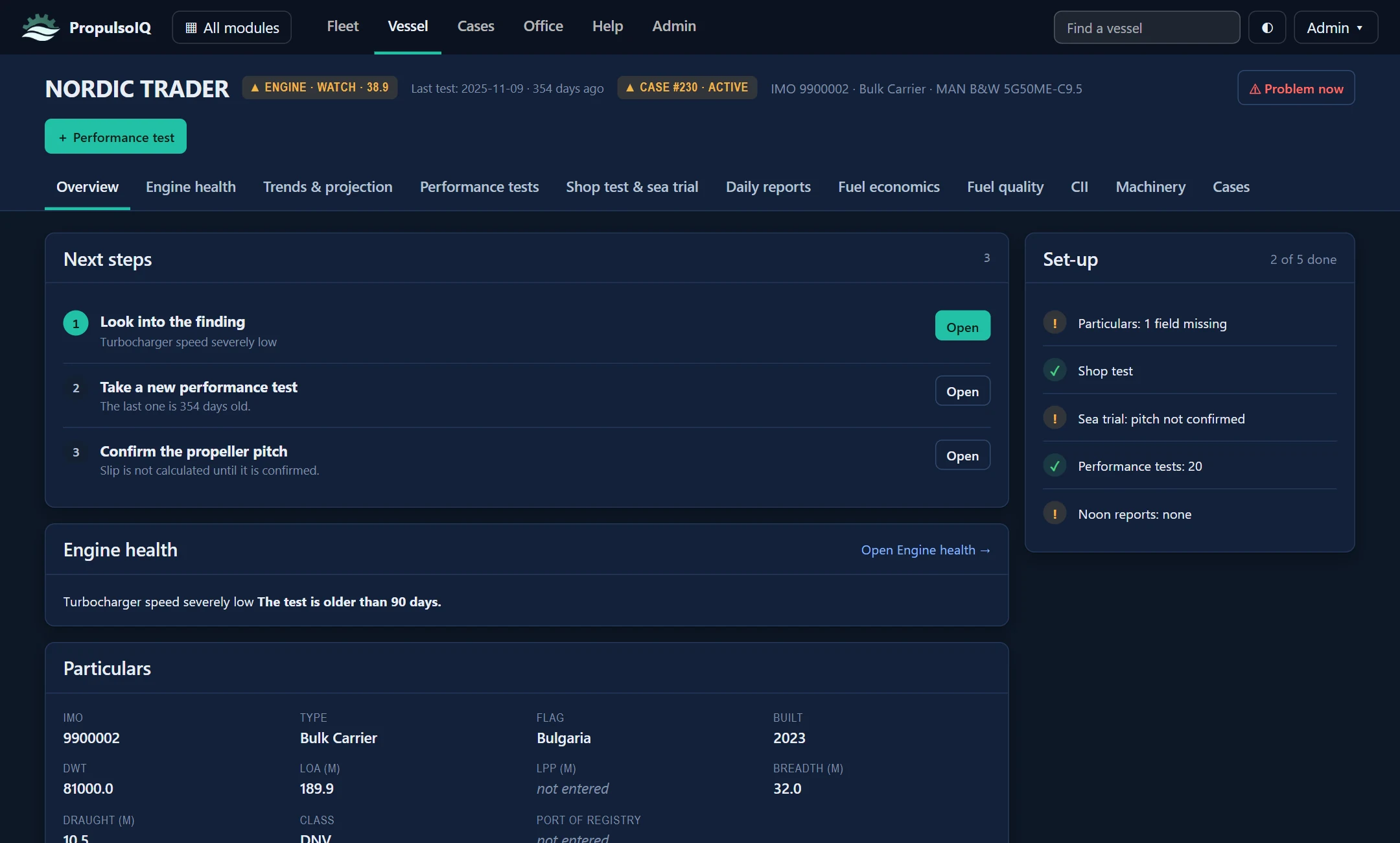
Task: Switch to the Daily reports tab
Action: point(768,187)
